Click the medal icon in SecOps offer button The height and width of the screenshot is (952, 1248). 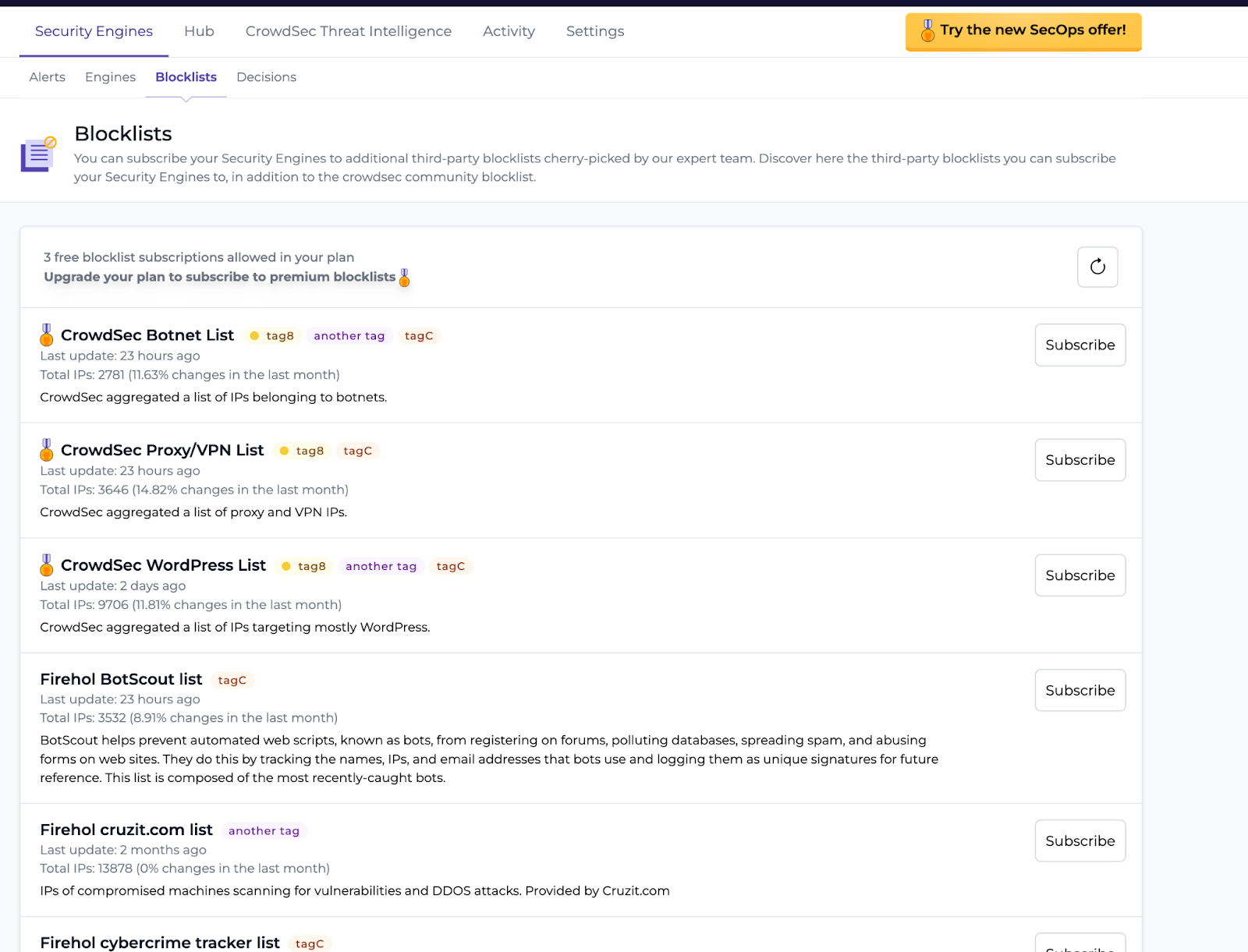pos(927,30)
